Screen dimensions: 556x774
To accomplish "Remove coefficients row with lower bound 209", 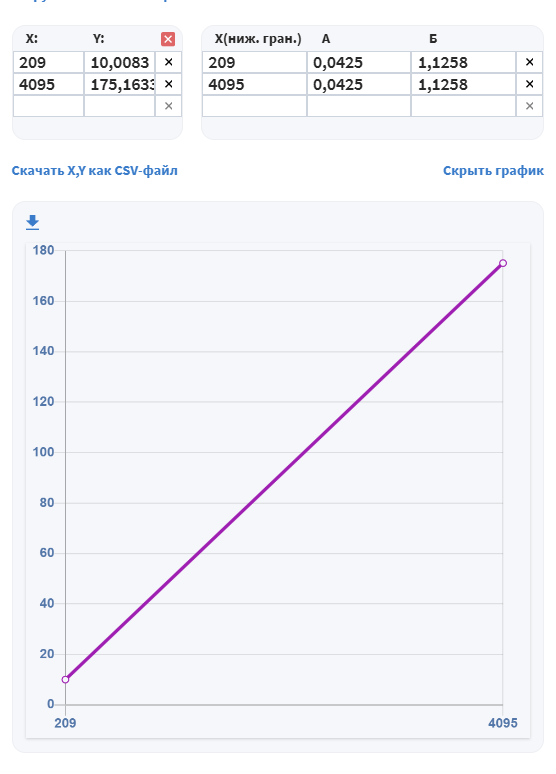I will (529, 62).
